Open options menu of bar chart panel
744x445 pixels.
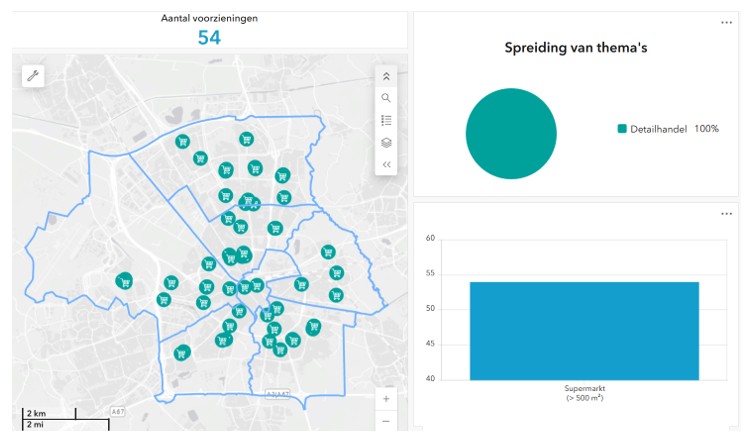(x=727, y=213)
